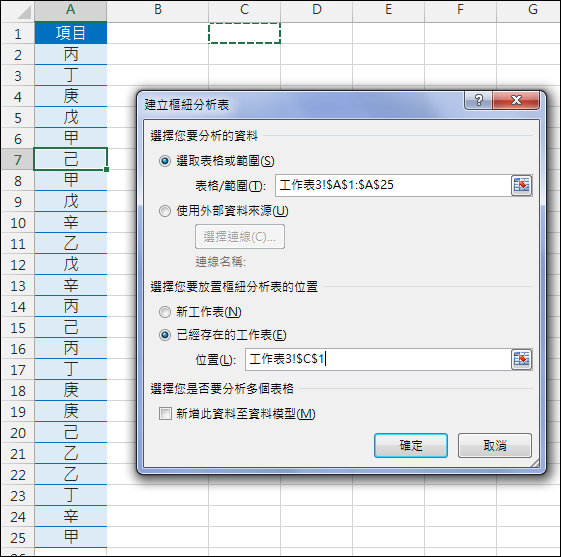This screenshot has height=557, width=561.
Task: Select column D header
Action: pyautogui.click(x=316, y=10)
